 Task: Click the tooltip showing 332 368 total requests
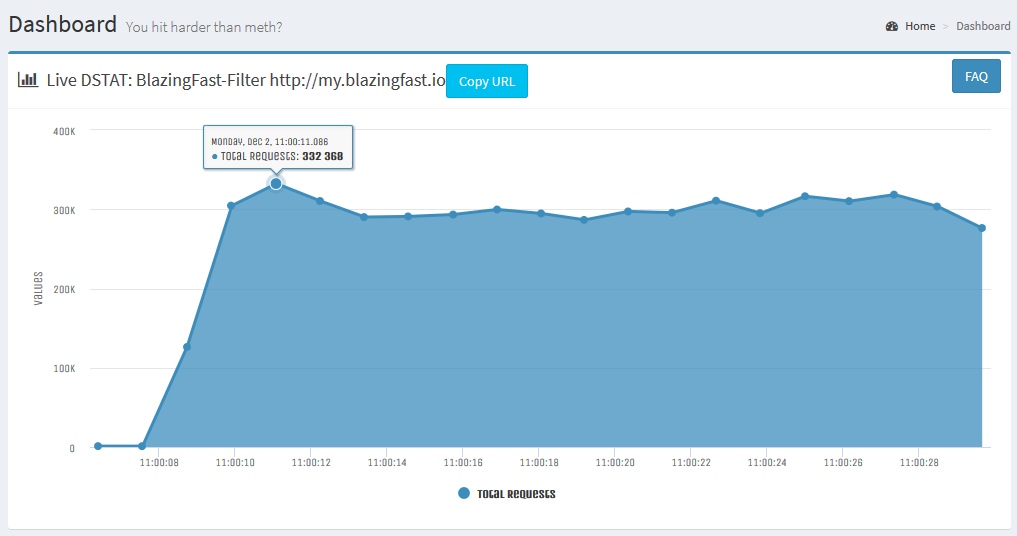(278, 147)
